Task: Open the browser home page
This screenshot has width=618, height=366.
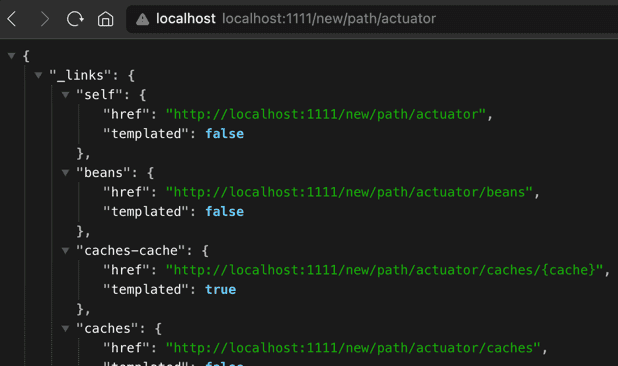Action: [105, 19]
